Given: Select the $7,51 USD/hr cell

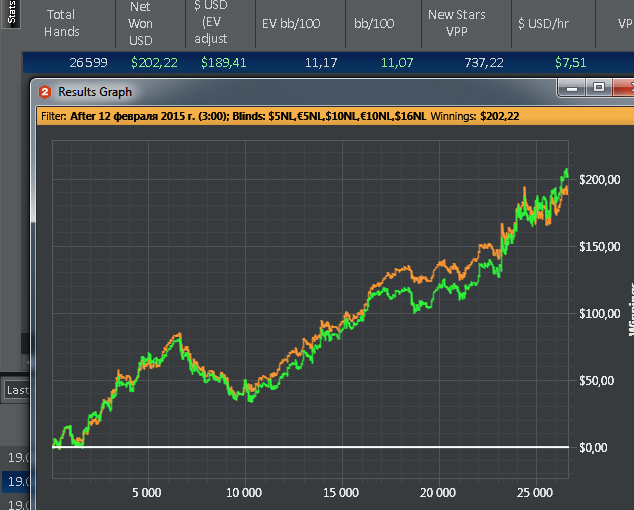Looking at the screenshot, I should (x=570, y=63).
